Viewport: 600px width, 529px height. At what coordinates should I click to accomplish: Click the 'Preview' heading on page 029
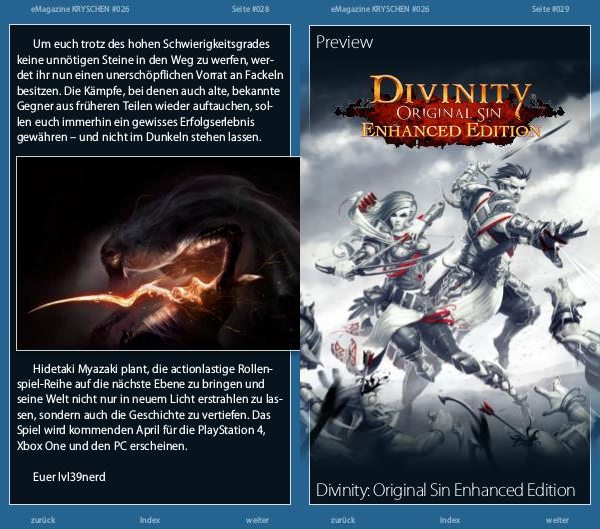344,42
